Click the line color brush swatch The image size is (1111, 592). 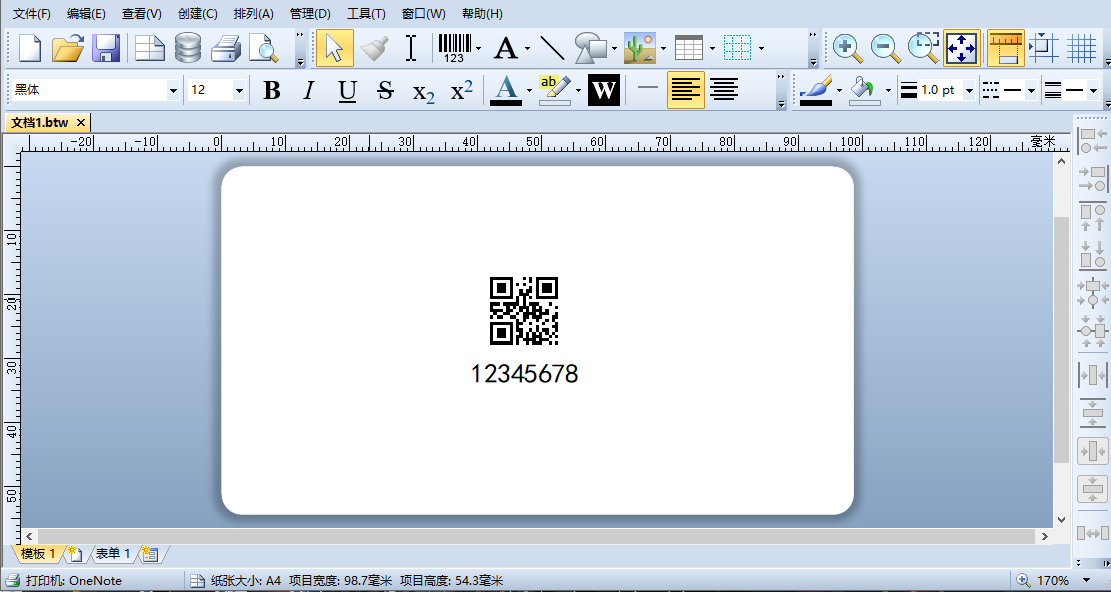[816, 90]
